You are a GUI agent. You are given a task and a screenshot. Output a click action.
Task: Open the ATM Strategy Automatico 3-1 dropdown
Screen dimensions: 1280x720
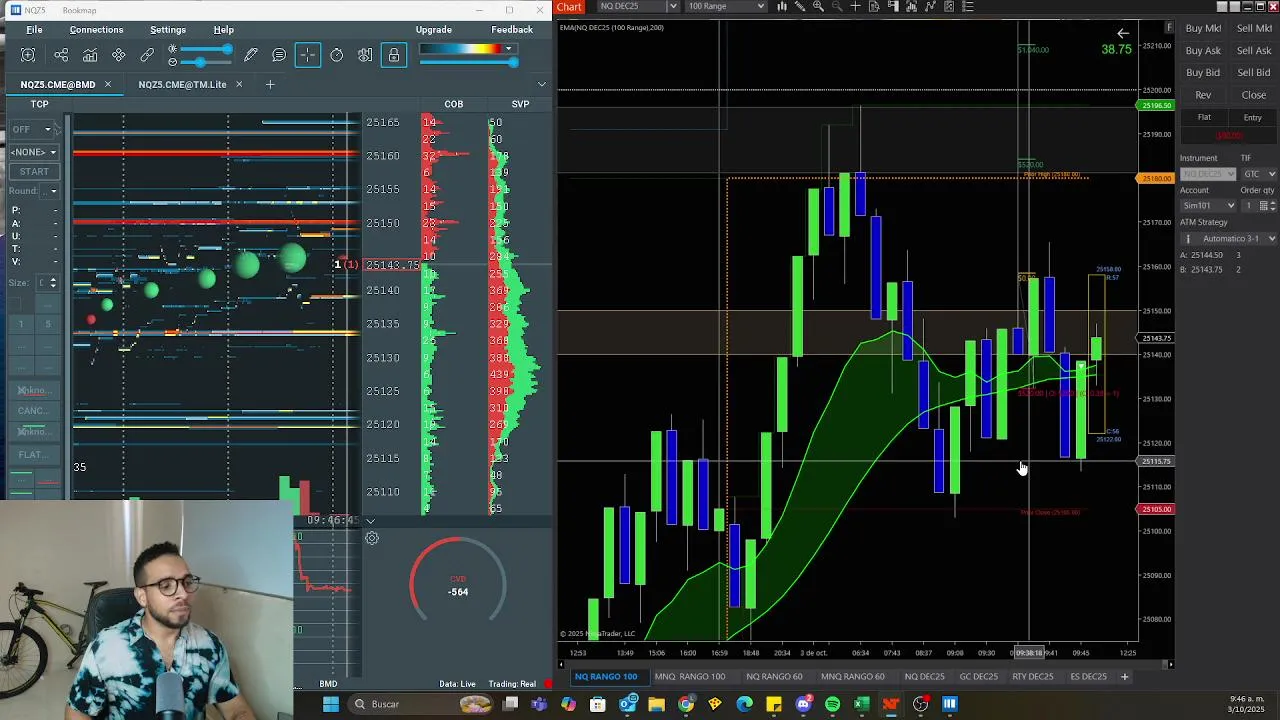click(1229, 238)
